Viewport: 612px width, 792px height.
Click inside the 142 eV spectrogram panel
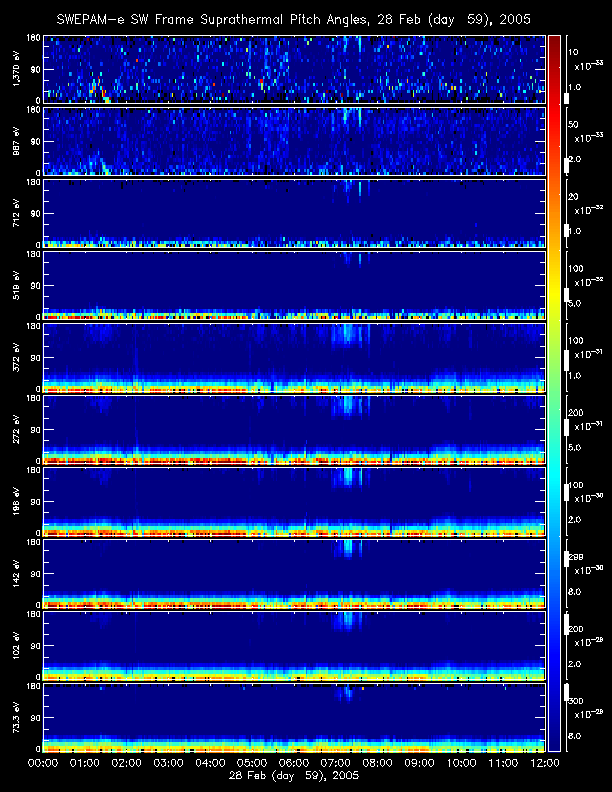[294, 573]
